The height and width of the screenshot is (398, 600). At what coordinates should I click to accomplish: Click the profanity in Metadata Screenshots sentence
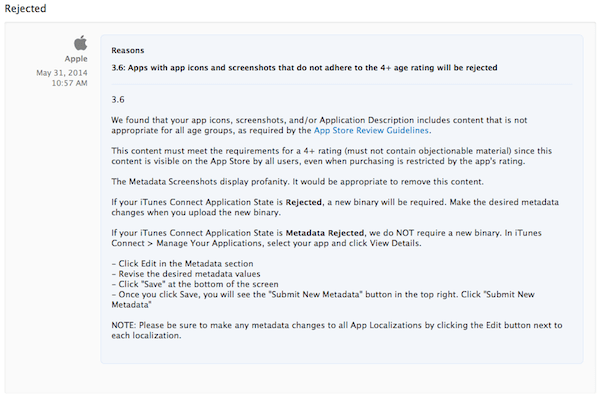(297, 182)
